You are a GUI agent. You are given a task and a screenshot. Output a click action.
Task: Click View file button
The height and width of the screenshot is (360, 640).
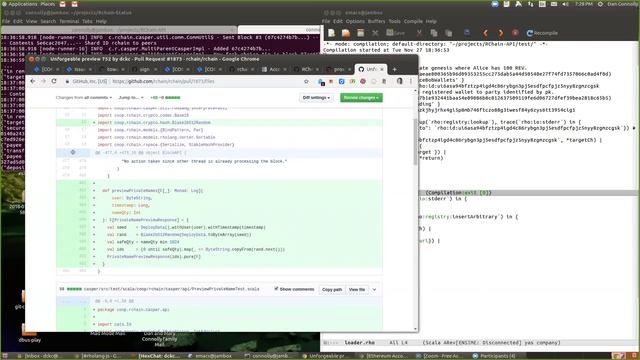357,289
